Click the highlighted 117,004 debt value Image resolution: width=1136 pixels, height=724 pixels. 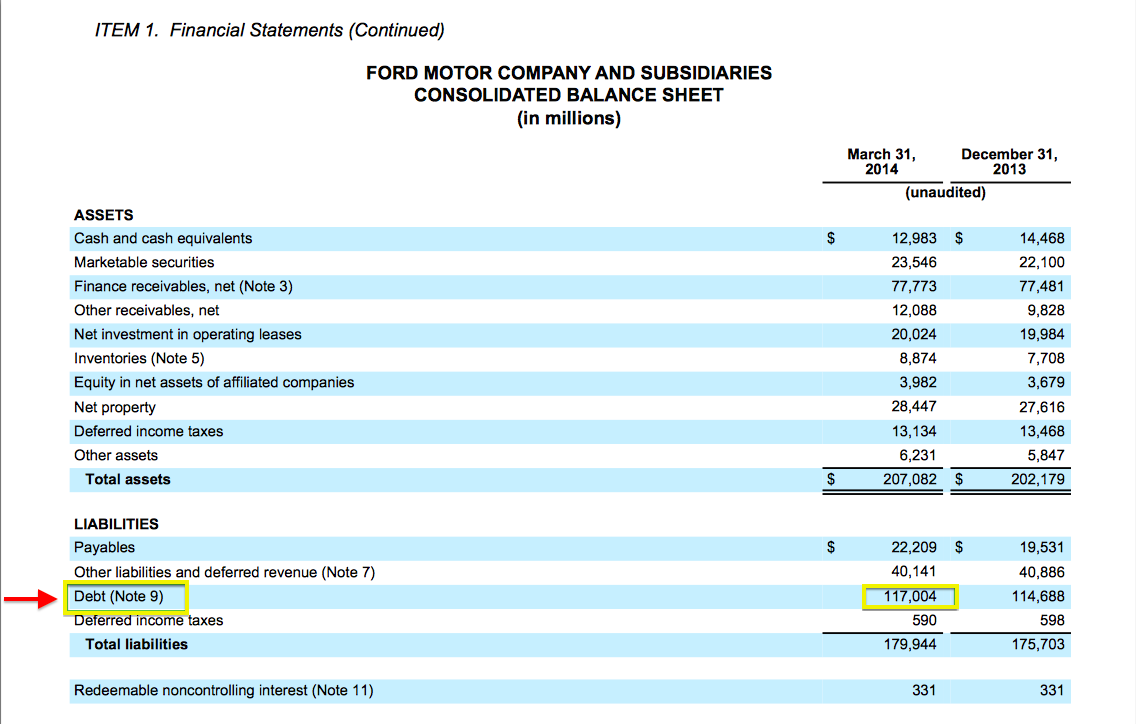(x=910, y=597)
